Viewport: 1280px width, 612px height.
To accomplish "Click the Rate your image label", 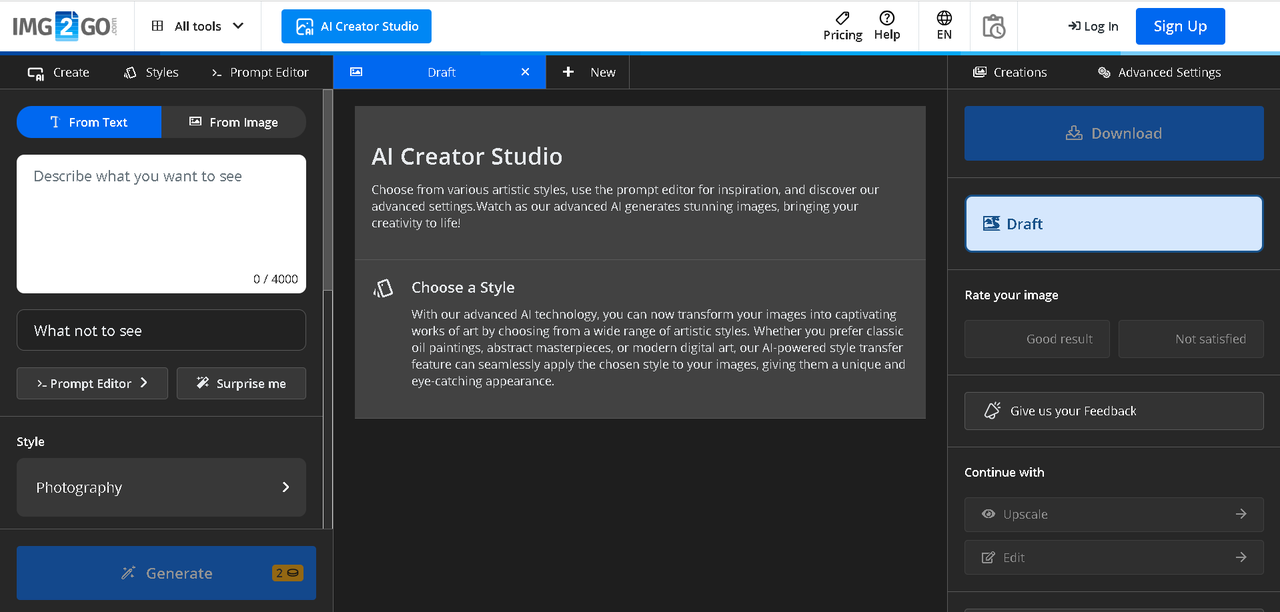I will (1011, 295).
